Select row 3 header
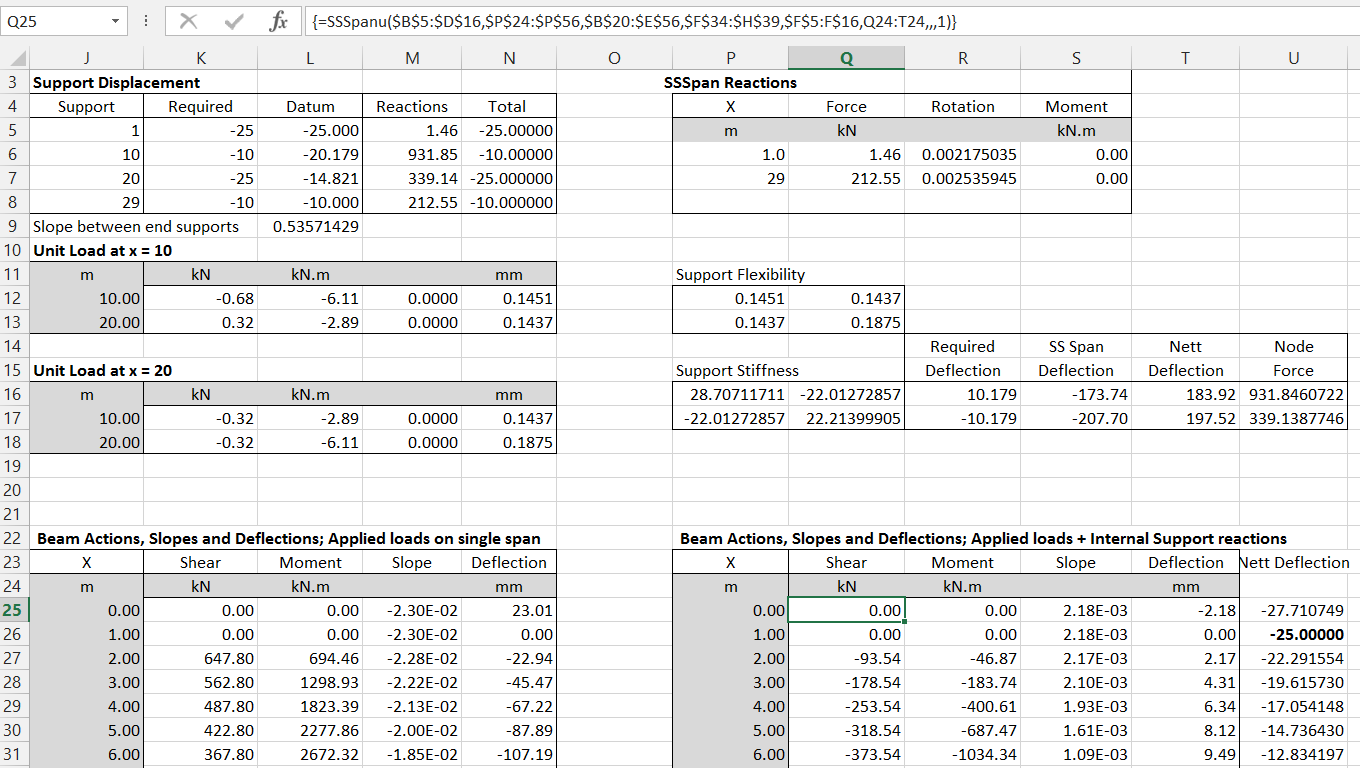This screenshot has height=768, width=1360. (x=14, y=82)
